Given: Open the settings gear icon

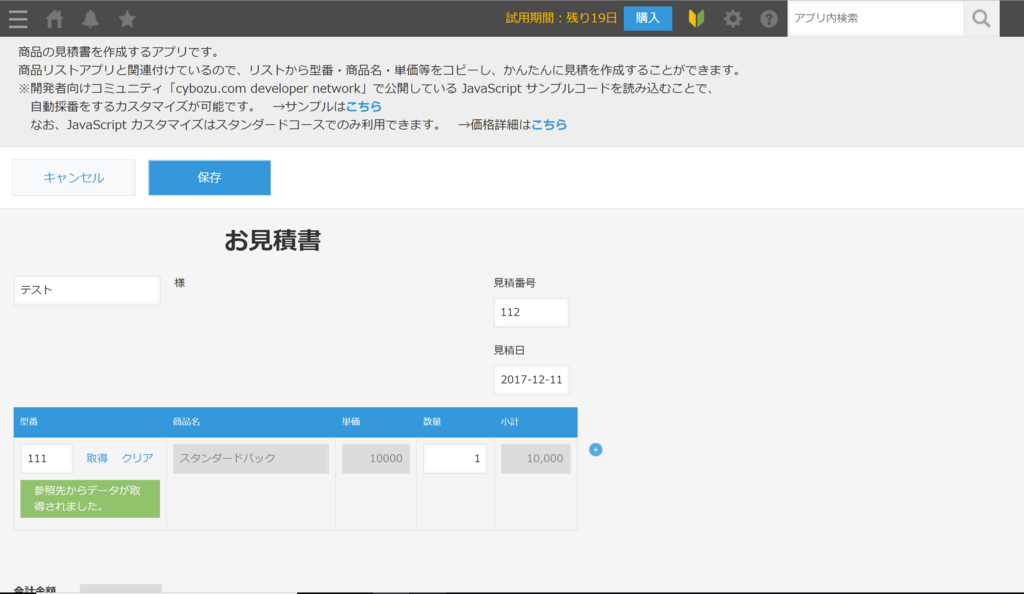Looking at the screenshot, I should click(733, 18).
